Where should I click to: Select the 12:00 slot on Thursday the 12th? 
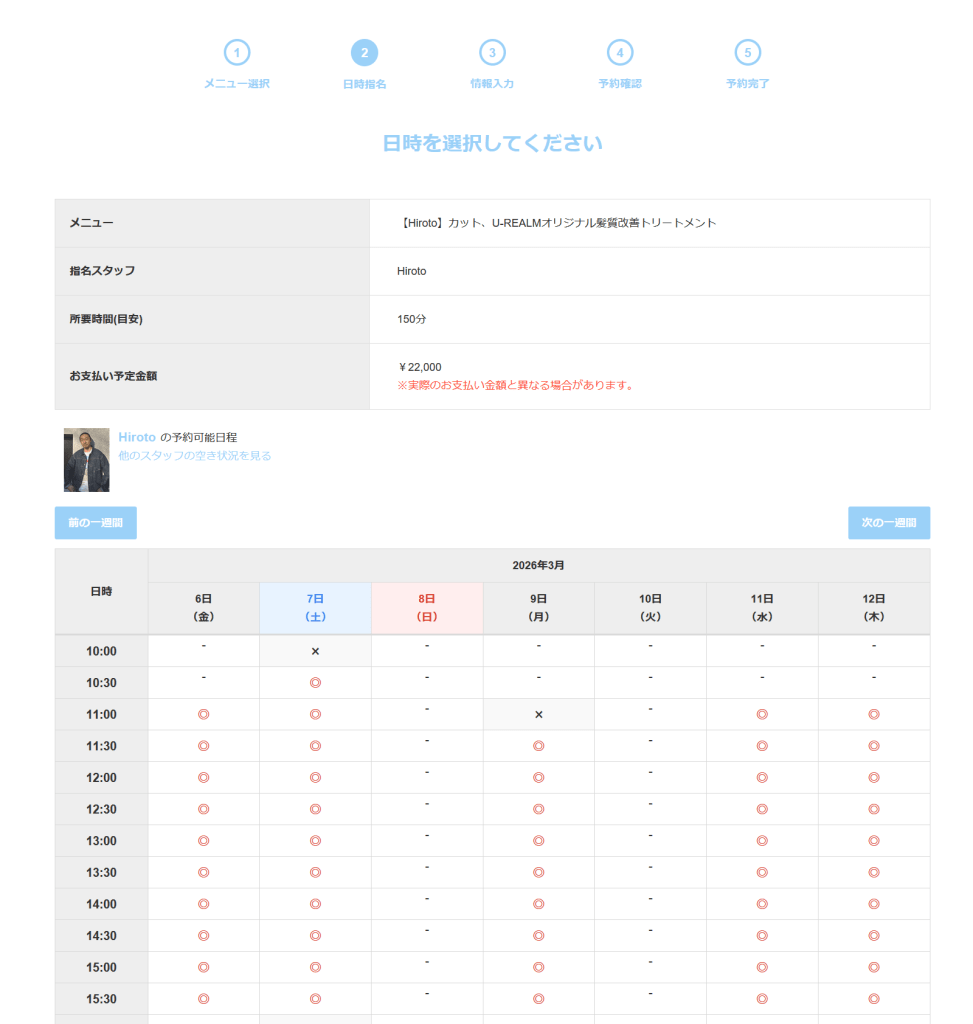pos(873,778)
